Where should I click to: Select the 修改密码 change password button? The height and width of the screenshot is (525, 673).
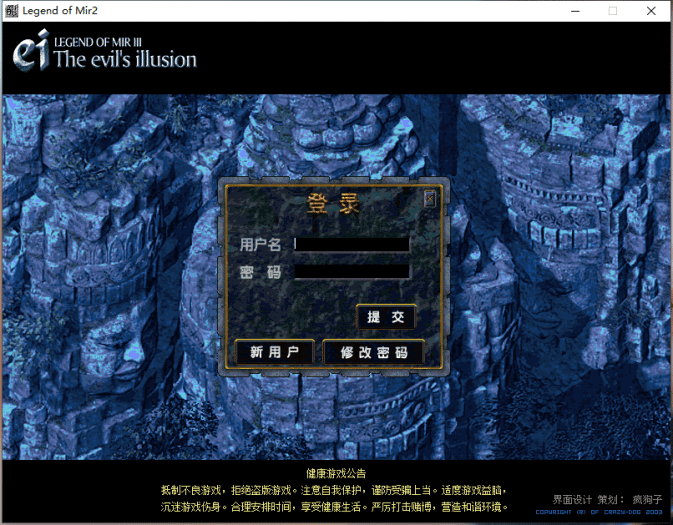click(374, 352)
